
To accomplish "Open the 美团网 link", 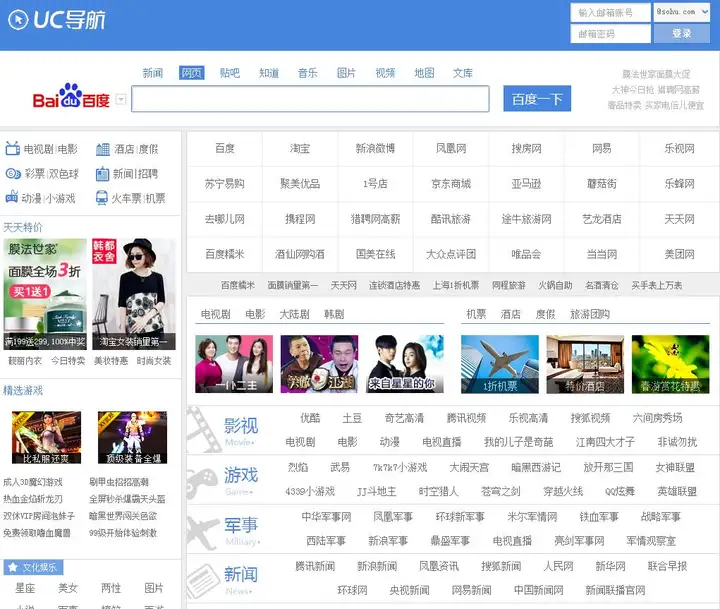I will pos(679,254).
